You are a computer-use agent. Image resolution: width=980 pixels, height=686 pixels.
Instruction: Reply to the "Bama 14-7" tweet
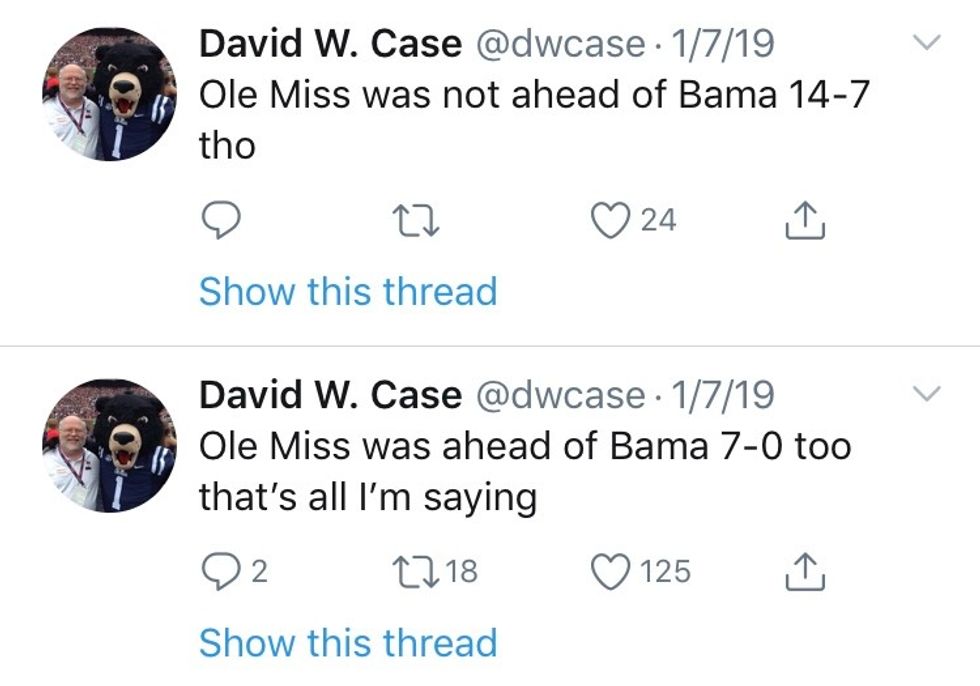[220, 220]
